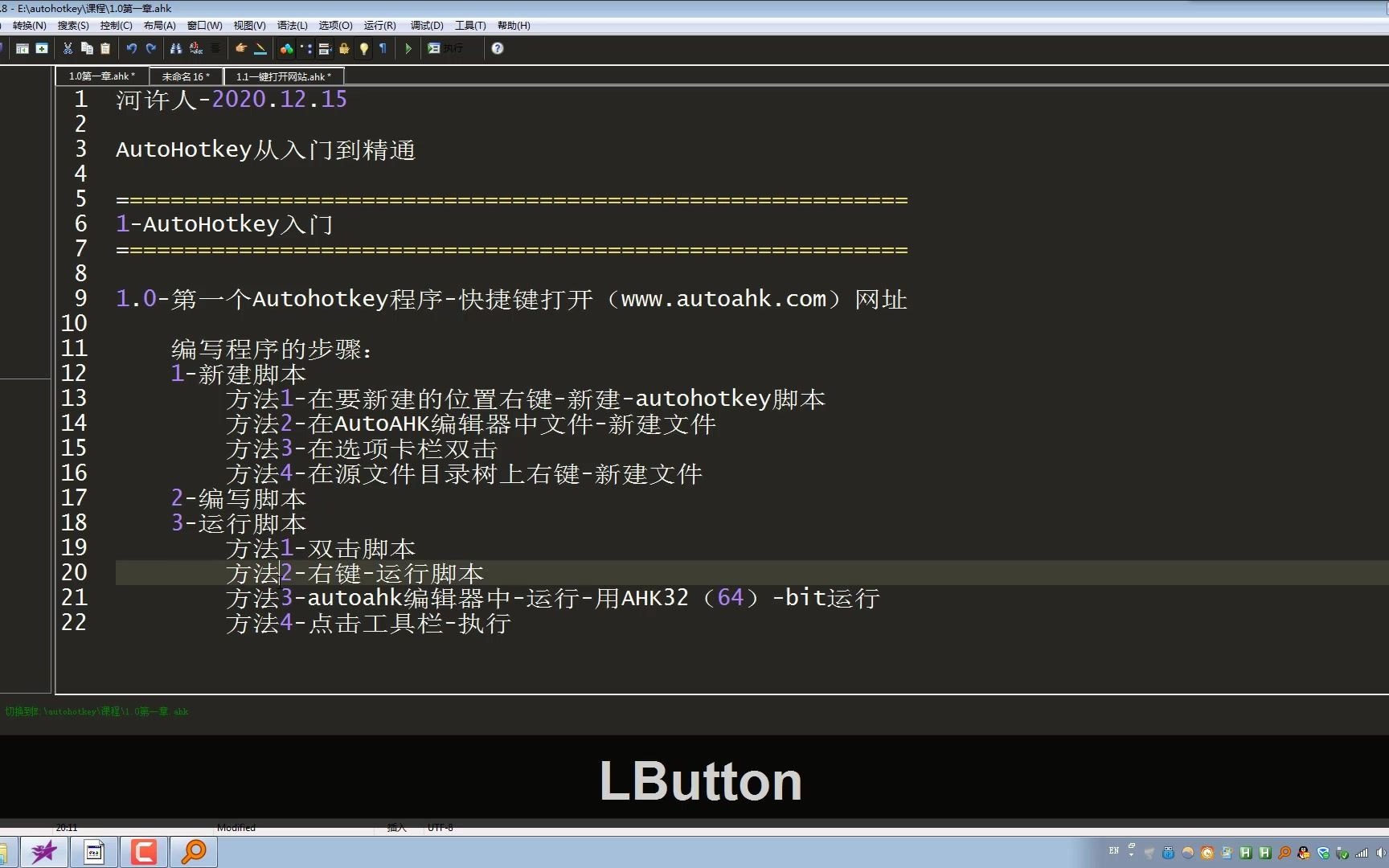Undo the last edit with the undo arrow

[132, 48]
